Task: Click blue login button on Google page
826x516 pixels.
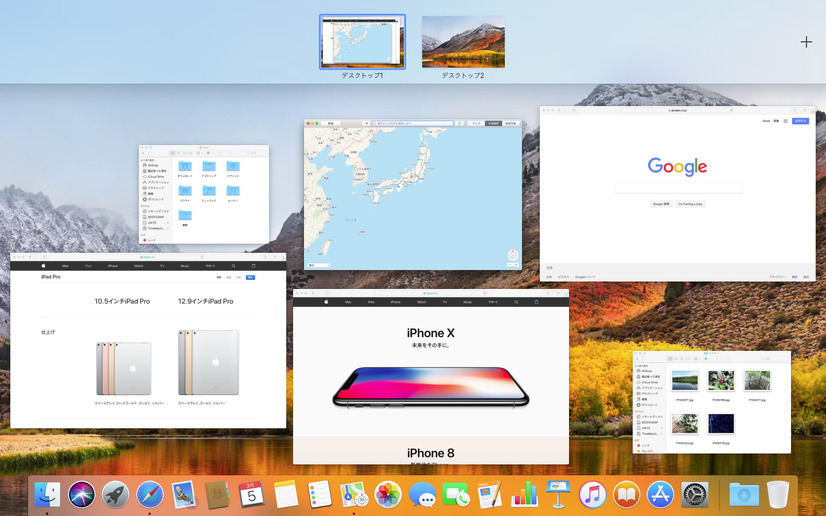Action: point(800,121)
